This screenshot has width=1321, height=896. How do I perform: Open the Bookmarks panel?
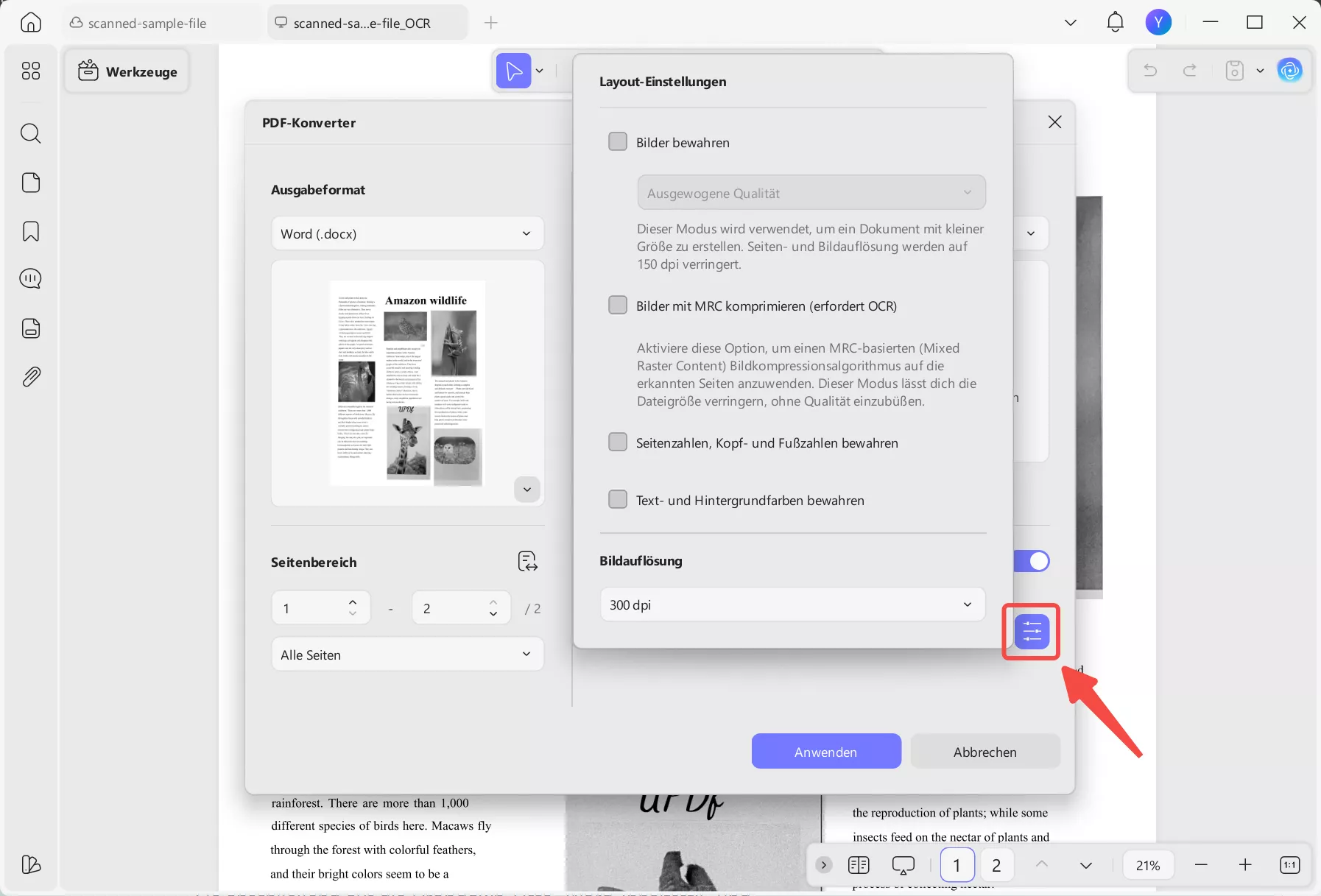click(31, 231)
